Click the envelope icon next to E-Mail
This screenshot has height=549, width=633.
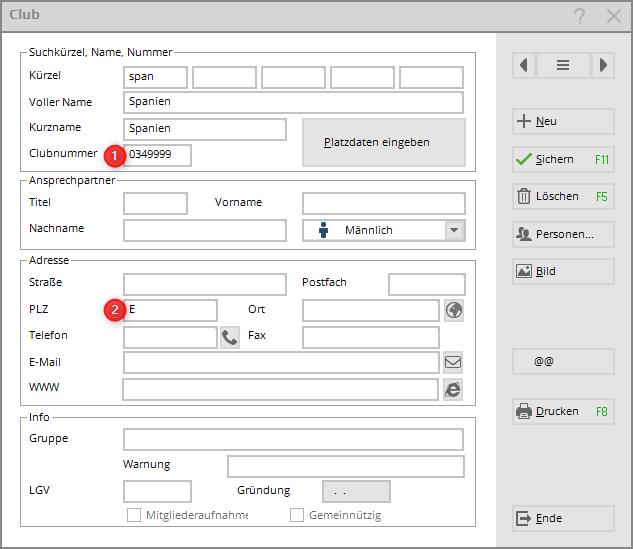[453, 363]
